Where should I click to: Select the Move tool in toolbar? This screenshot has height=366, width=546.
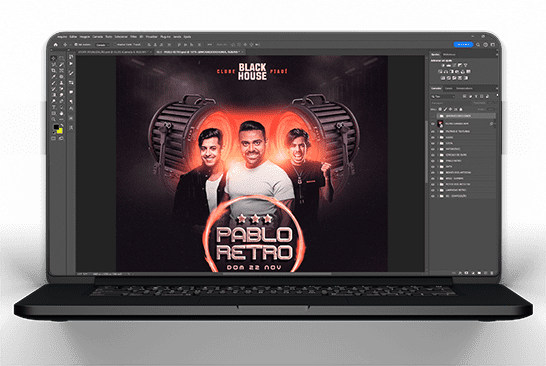[x=53, y=59]
